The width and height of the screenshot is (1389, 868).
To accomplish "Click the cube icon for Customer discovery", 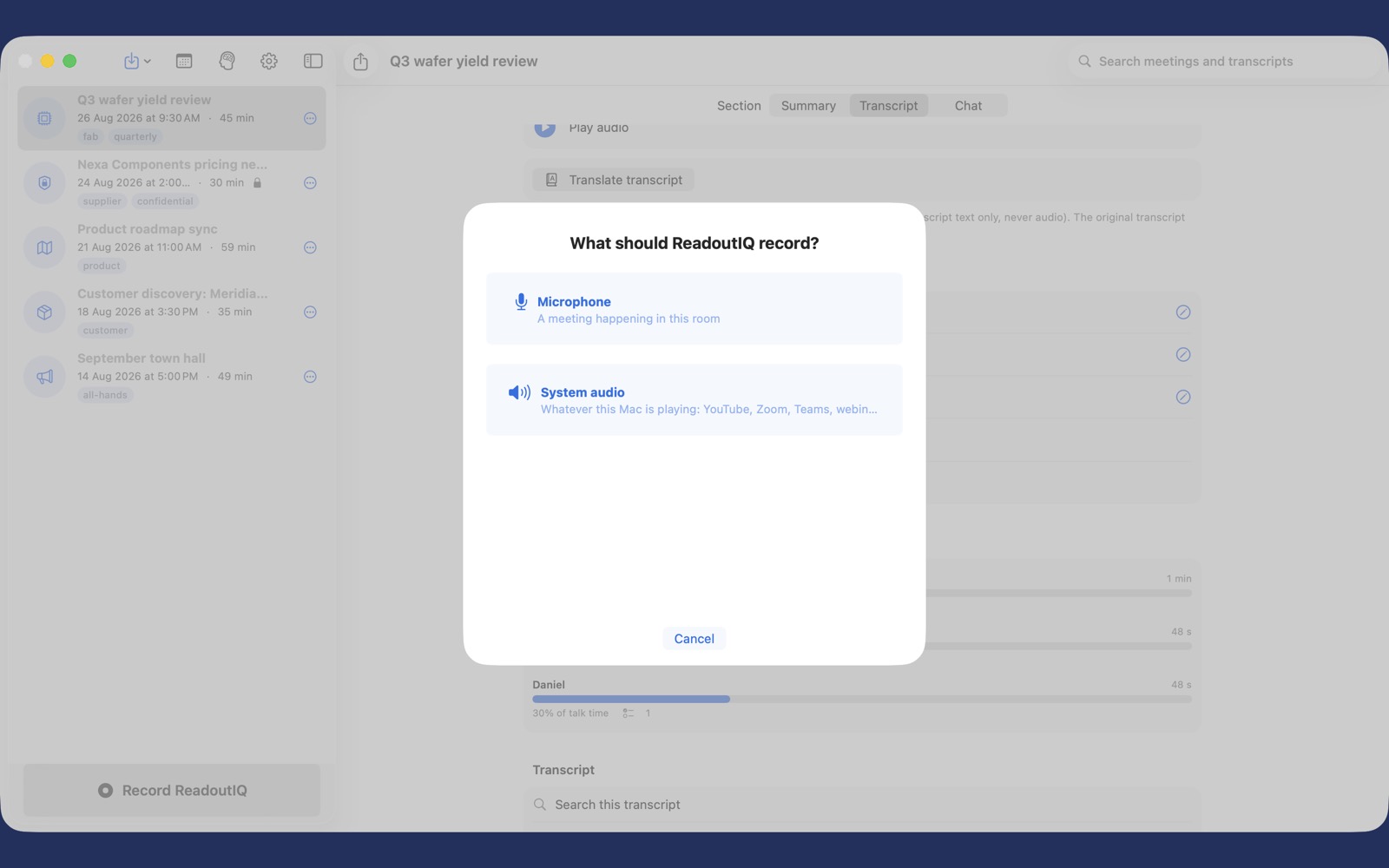I will 44,312.
